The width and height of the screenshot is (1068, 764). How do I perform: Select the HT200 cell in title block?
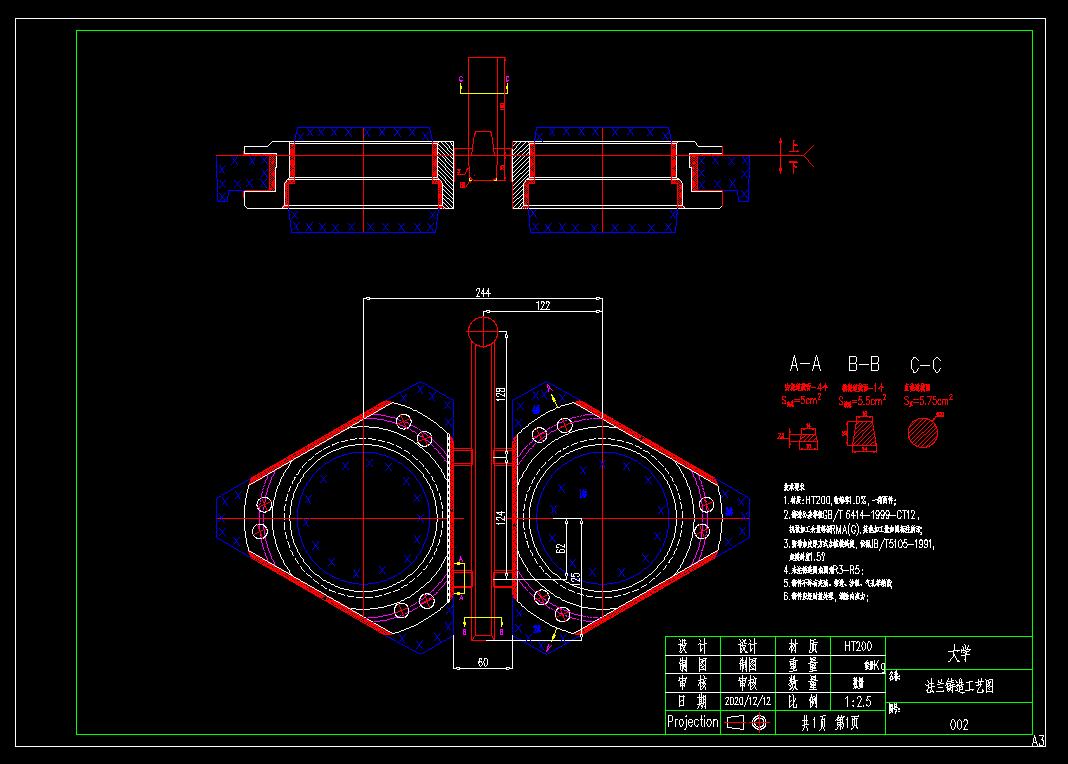(858, 646)
